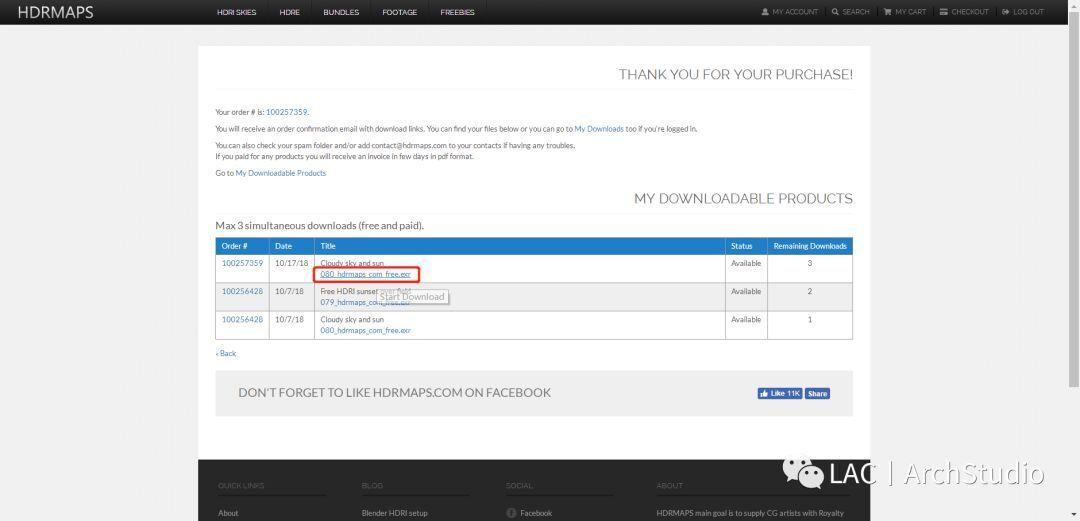Click remaining downloads value 3
This screenshot has height=521, width=1080.
810,263
